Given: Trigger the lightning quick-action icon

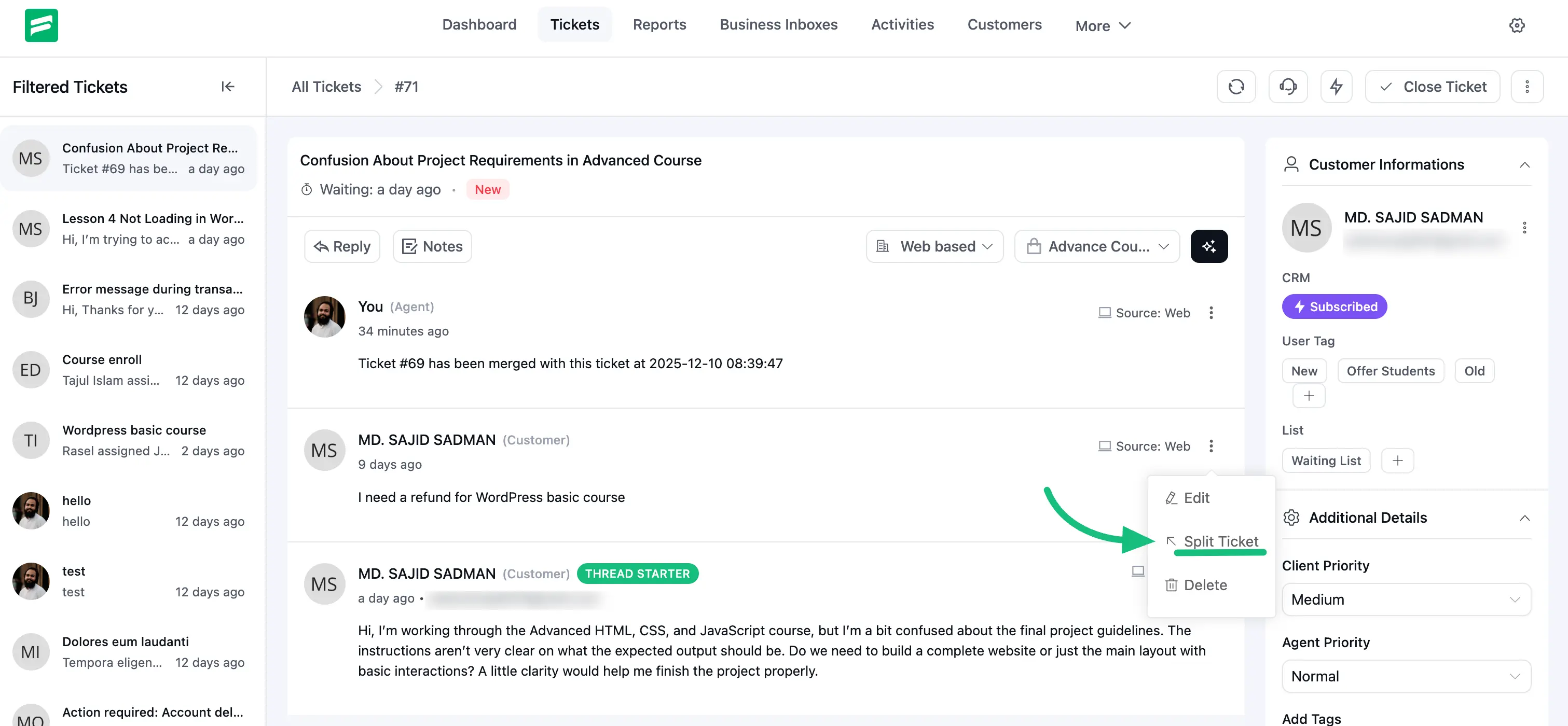Looking at the screenshot, I should pyautogui.click(x=1337, y=87).
